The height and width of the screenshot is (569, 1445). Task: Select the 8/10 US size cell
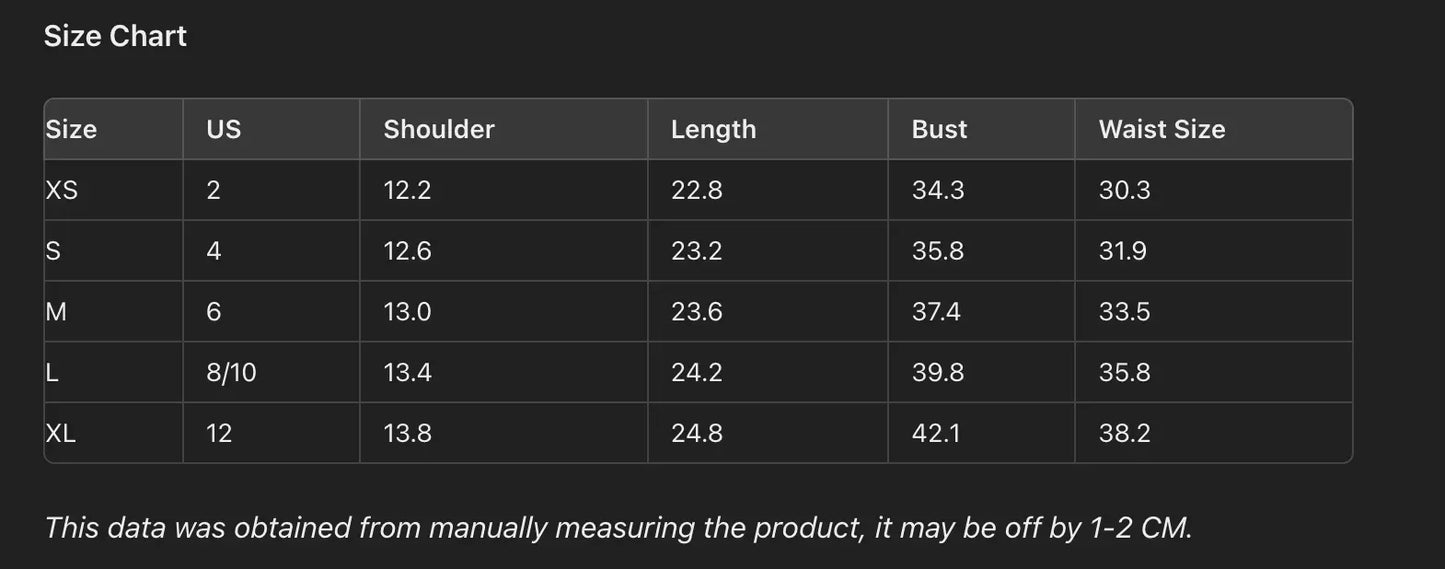[231, 373]
